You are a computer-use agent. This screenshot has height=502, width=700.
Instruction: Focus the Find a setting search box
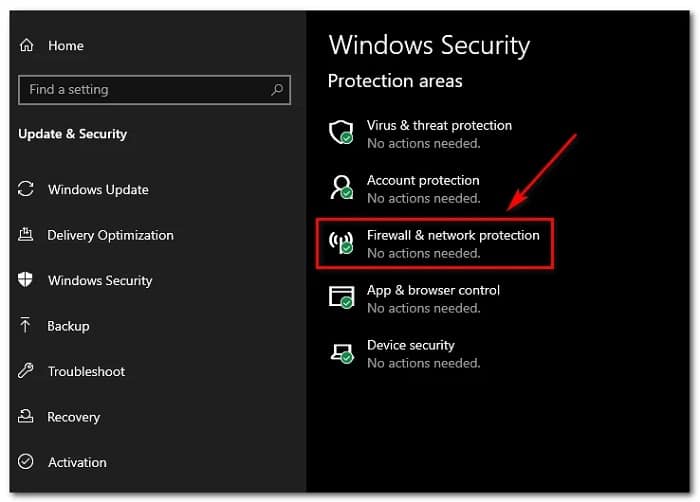click(140, 90)
